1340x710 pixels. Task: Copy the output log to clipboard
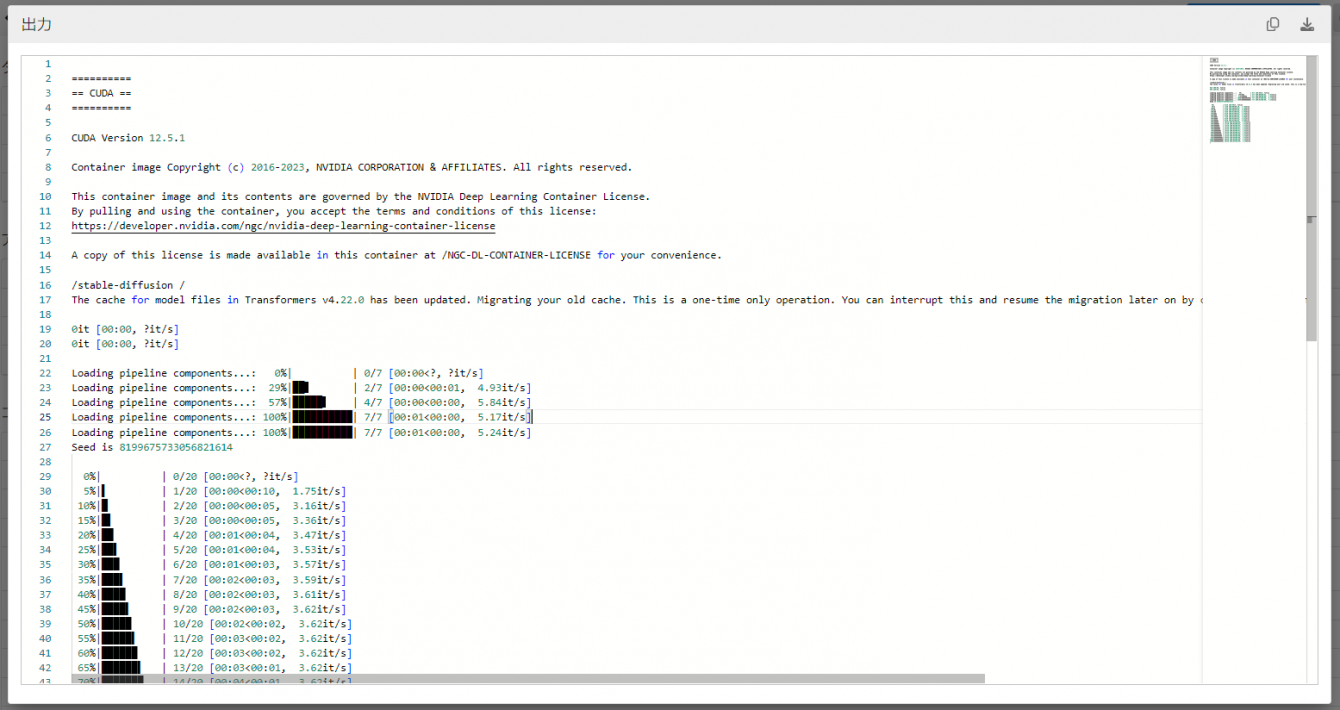pyautogui.click(x=1273, y=25)
